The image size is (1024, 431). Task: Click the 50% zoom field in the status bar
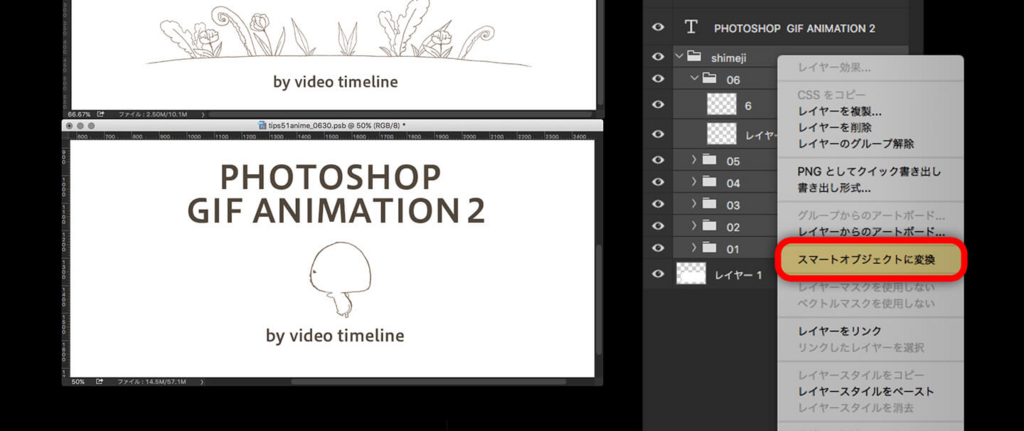[78, 381]
